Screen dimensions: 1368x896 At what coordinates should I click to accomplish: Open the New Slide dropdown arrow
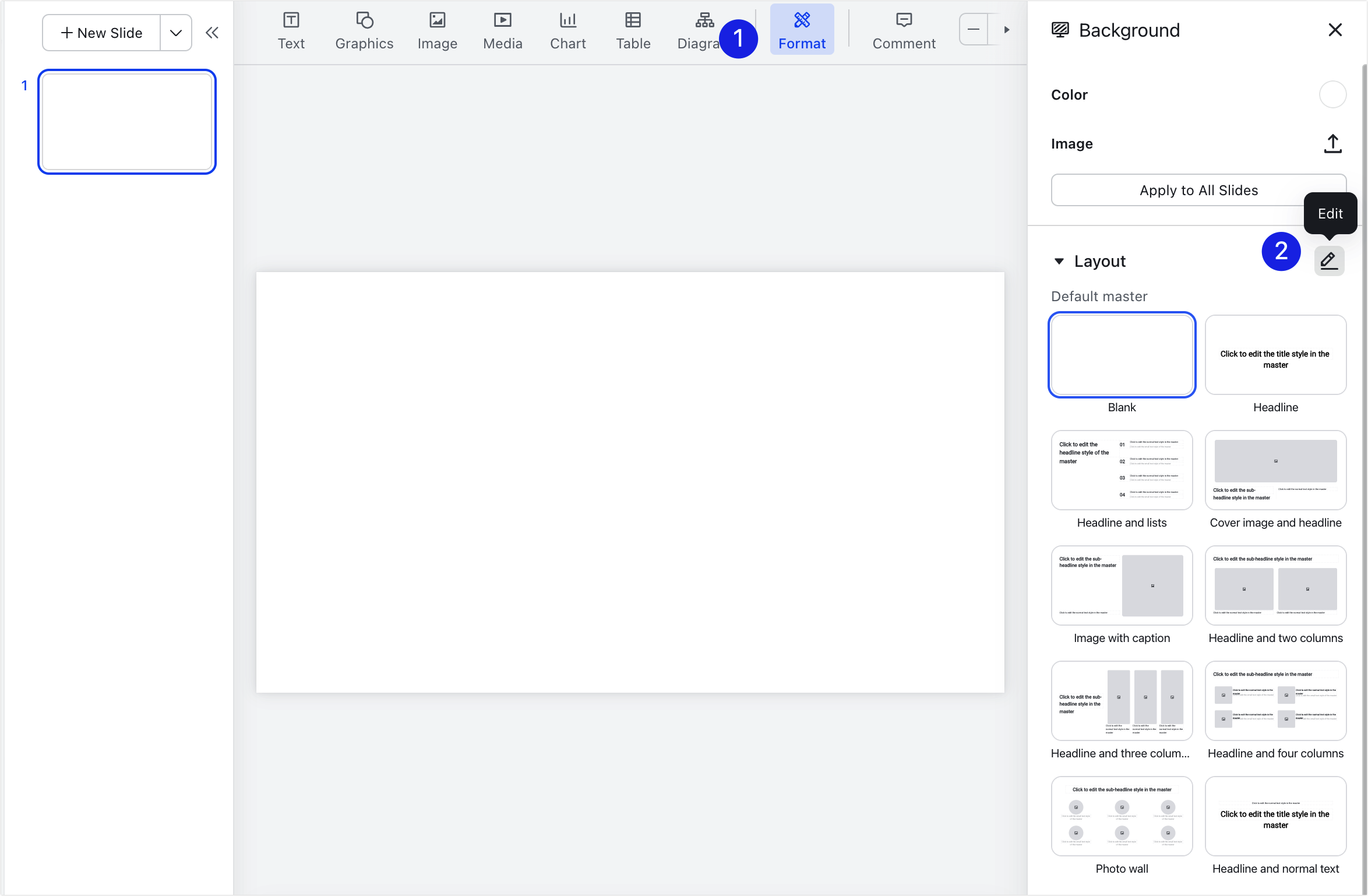(x=175, y=33)
